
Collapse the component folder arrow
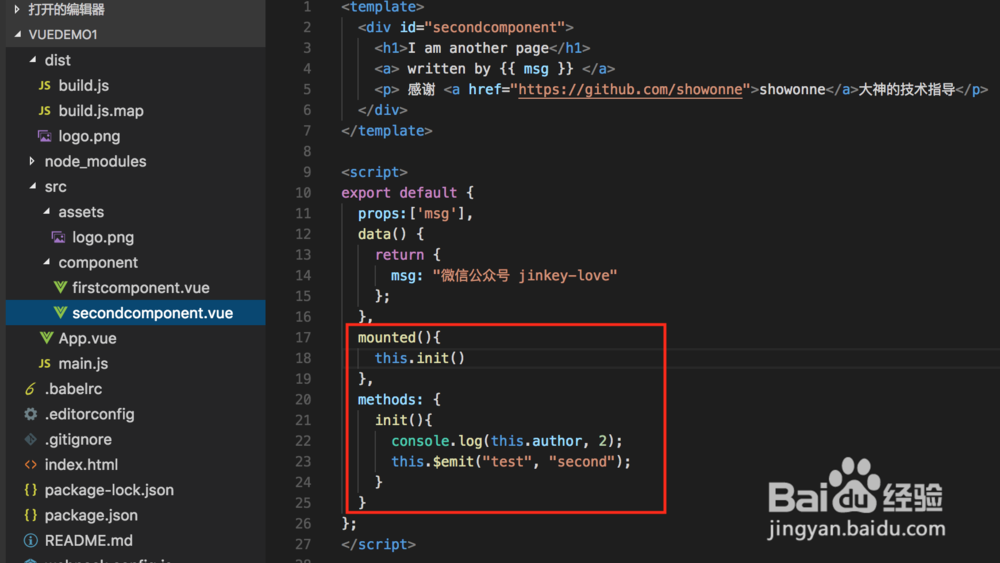point(47,262)
